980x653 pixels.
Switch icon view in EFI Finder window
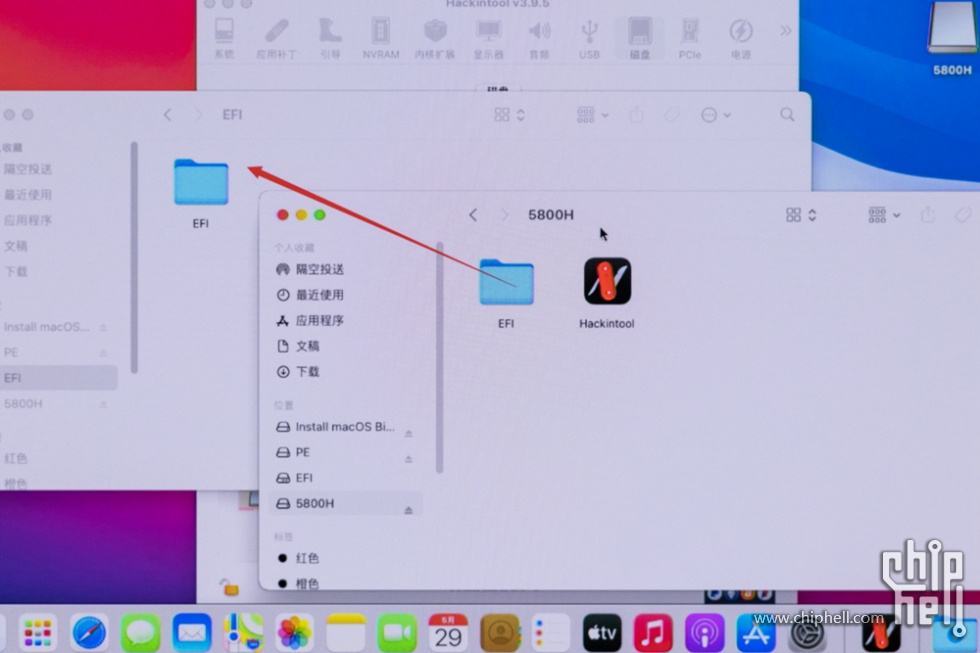click(x=509, y=114)
